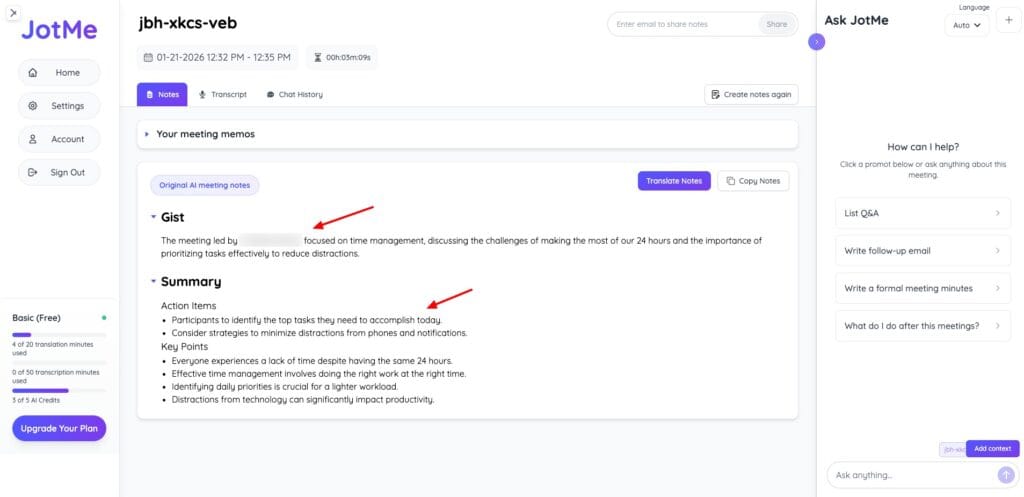Focus the Ask anything input field

[x=914, y=475]
